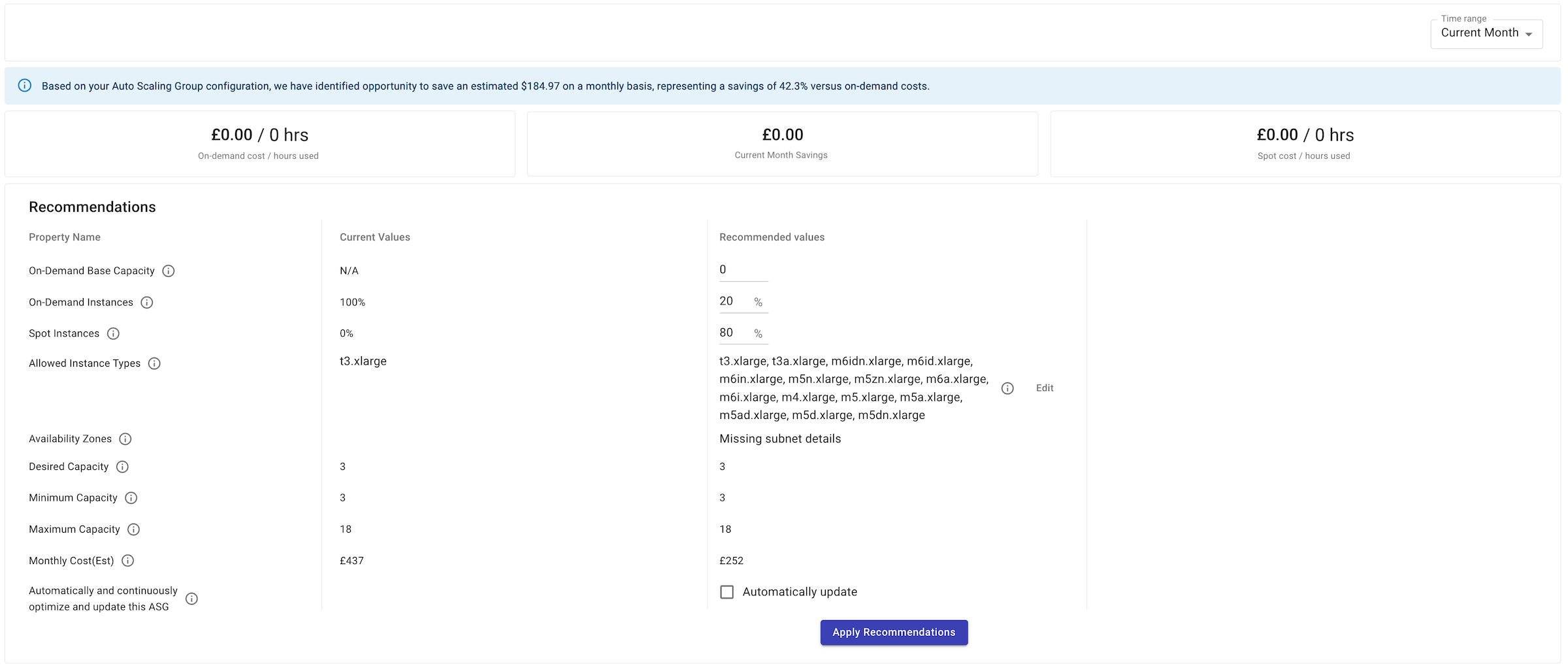Click the Desired Capacity info icon

pyautogui.click(x=122, y=467)
